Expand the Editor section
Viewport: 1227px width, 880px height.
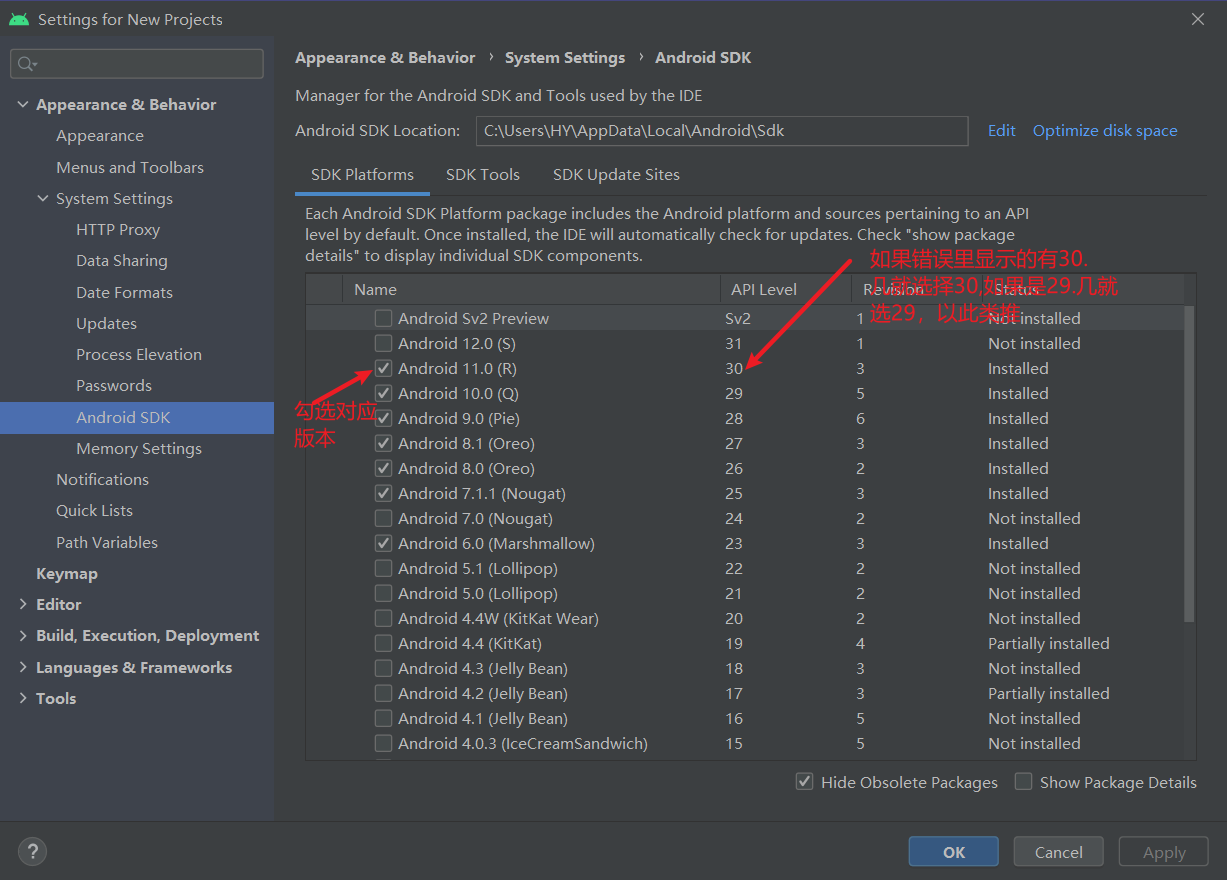(x=23, y=604)
